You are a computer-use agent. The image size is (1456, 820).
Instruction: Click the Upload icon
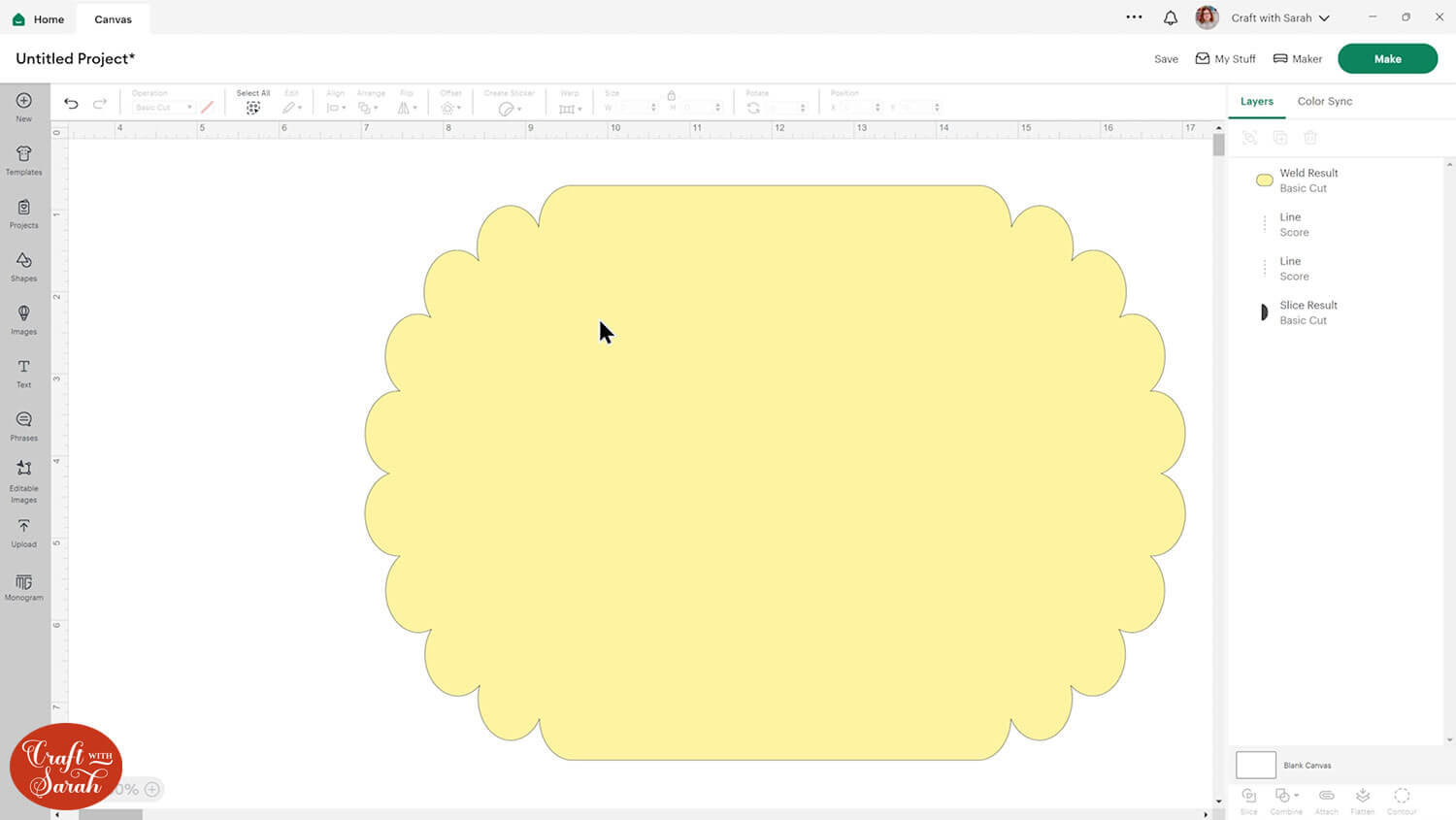coord(24,532)
